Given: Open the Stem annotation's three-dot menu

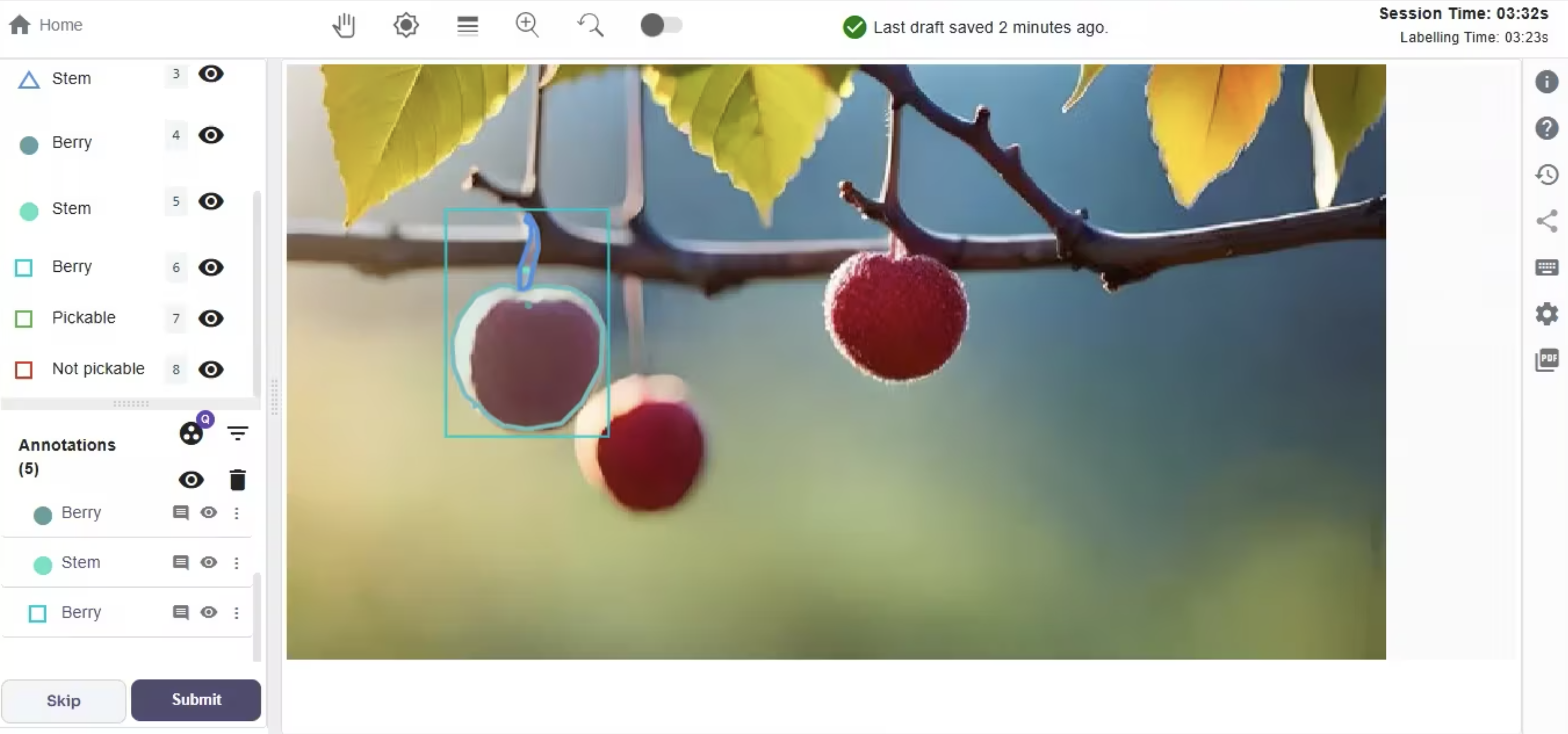Looking at the screenshot, I should tap(237, 563).
